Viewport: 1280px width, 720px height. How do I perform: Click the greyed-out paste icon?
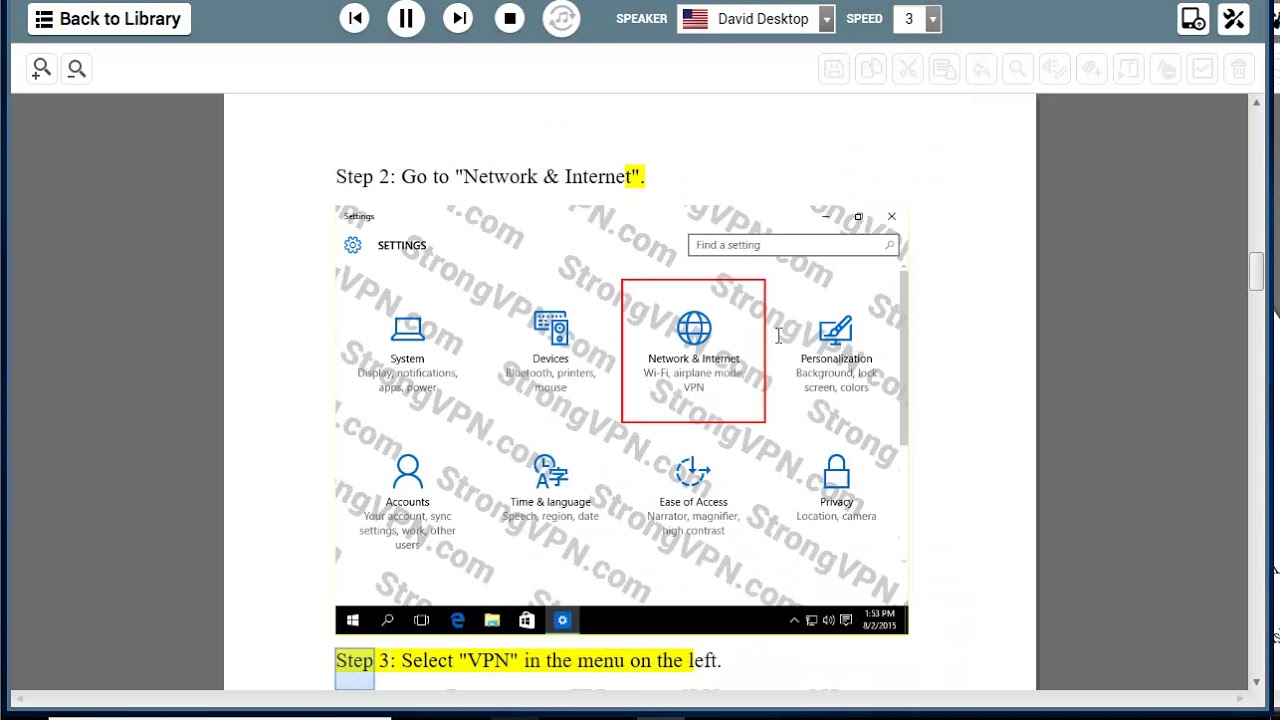944,69
